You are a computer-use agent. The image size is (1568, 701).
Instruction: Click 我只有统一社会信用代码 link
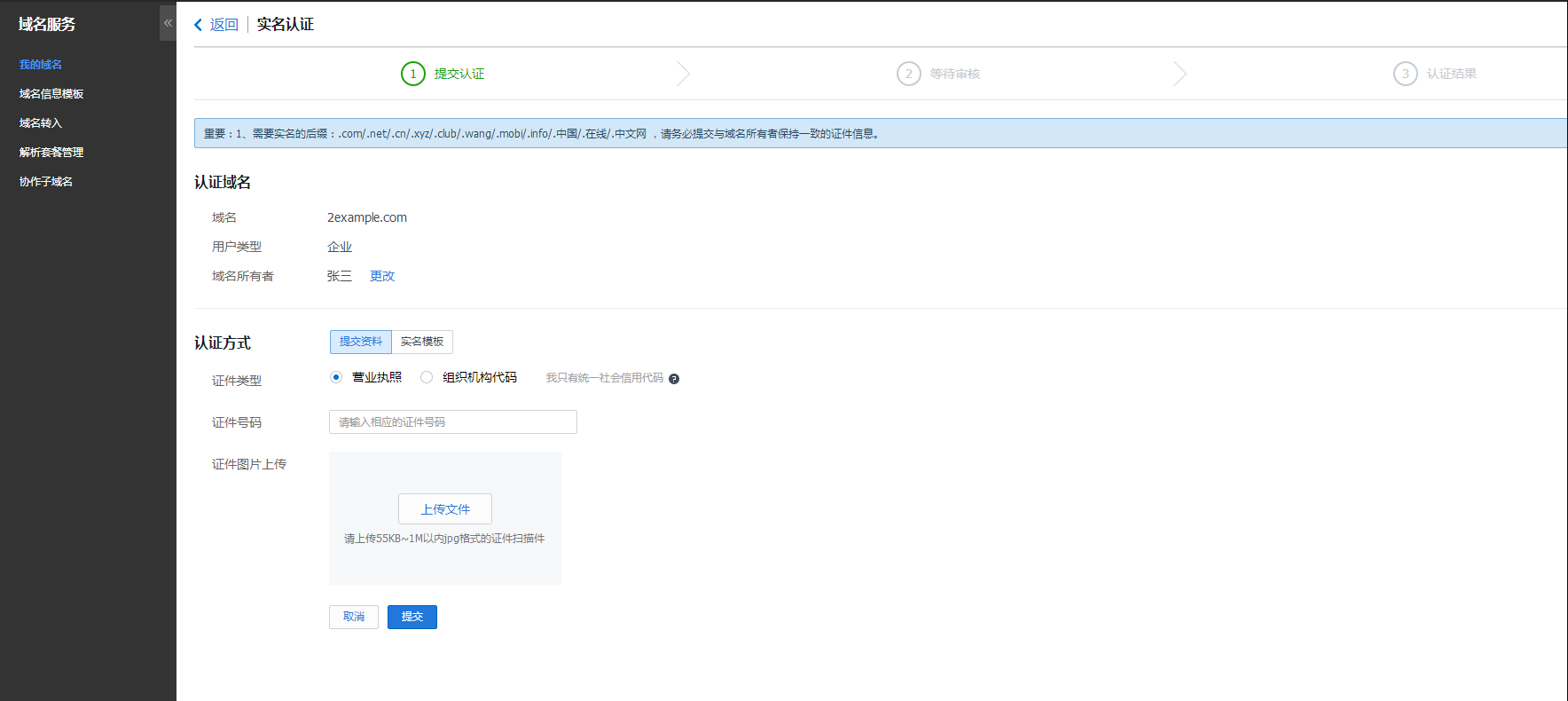click(x=605, y=378)
